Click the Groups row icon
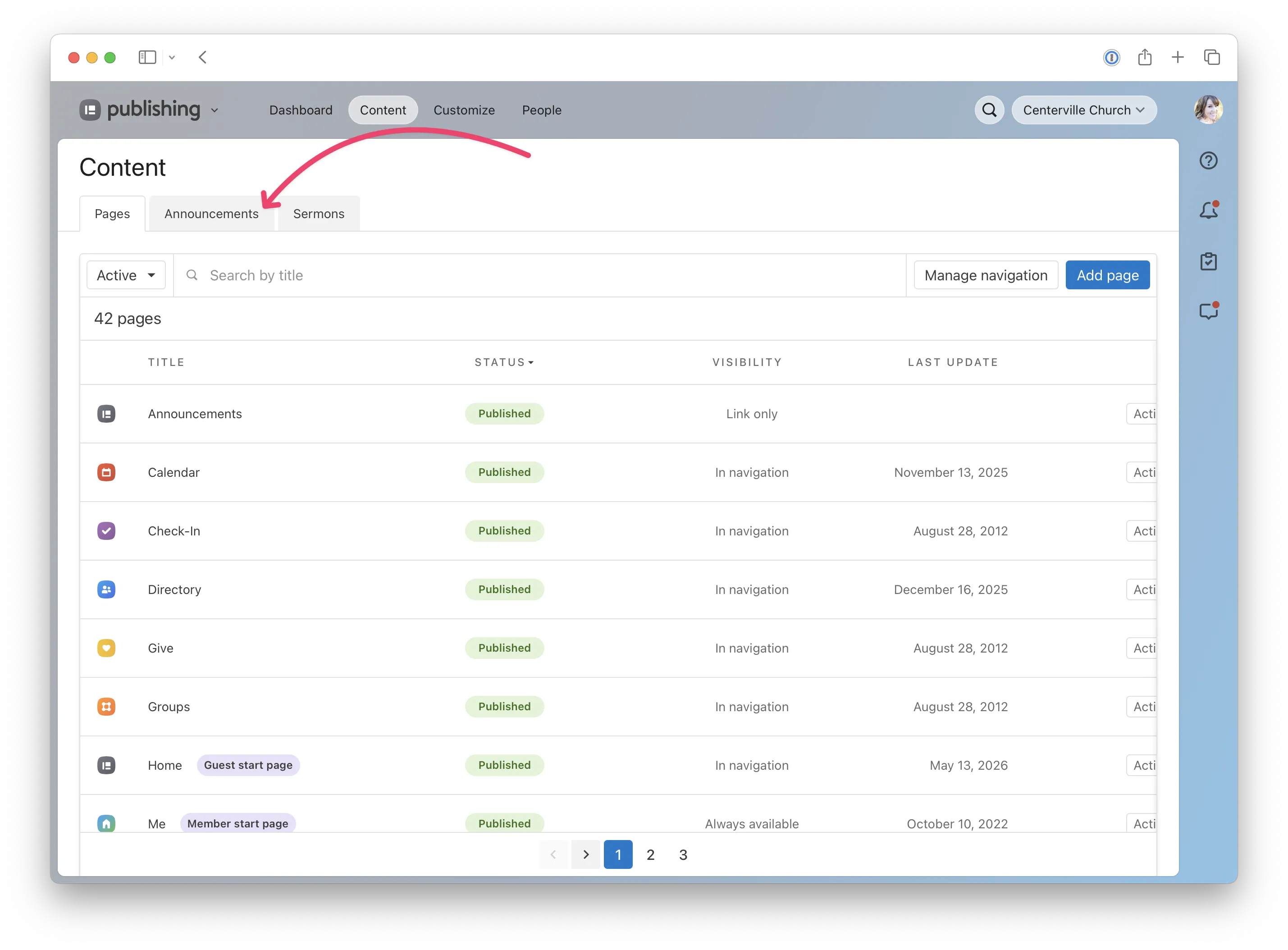 [x=106, y=708]
